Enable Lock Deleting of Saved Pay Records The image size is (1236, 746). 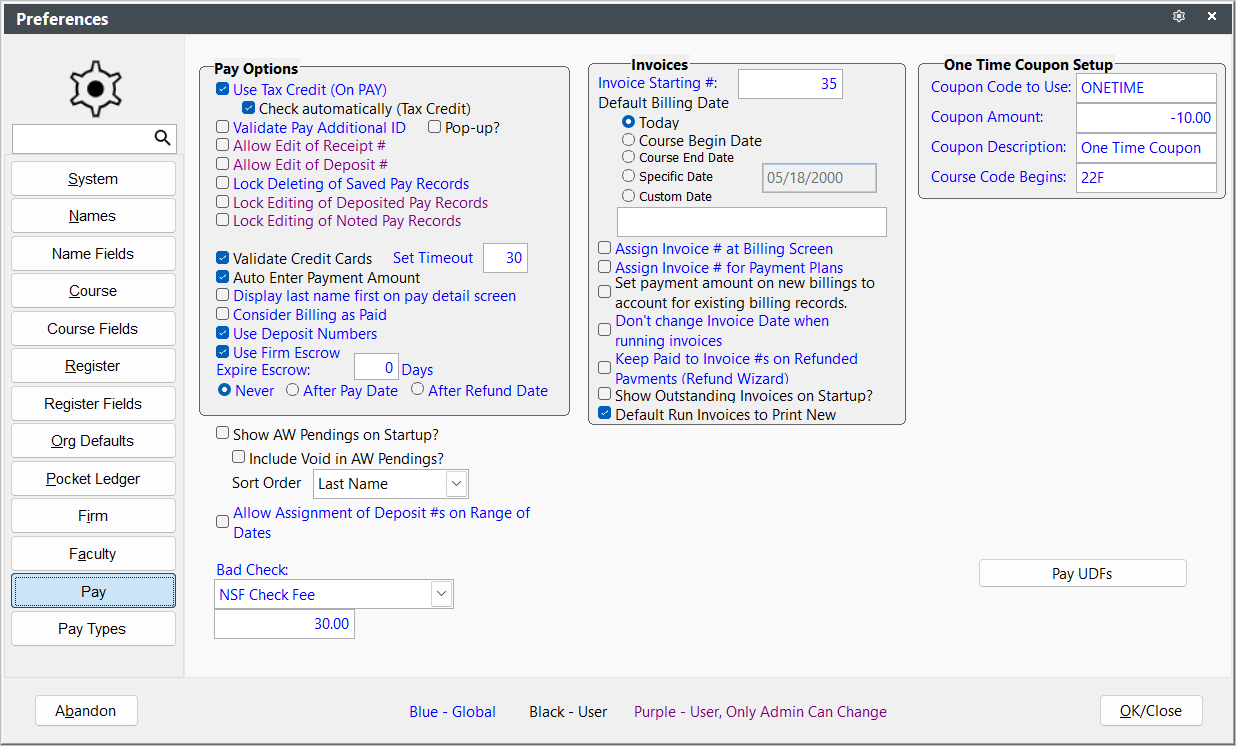[223, 184]
